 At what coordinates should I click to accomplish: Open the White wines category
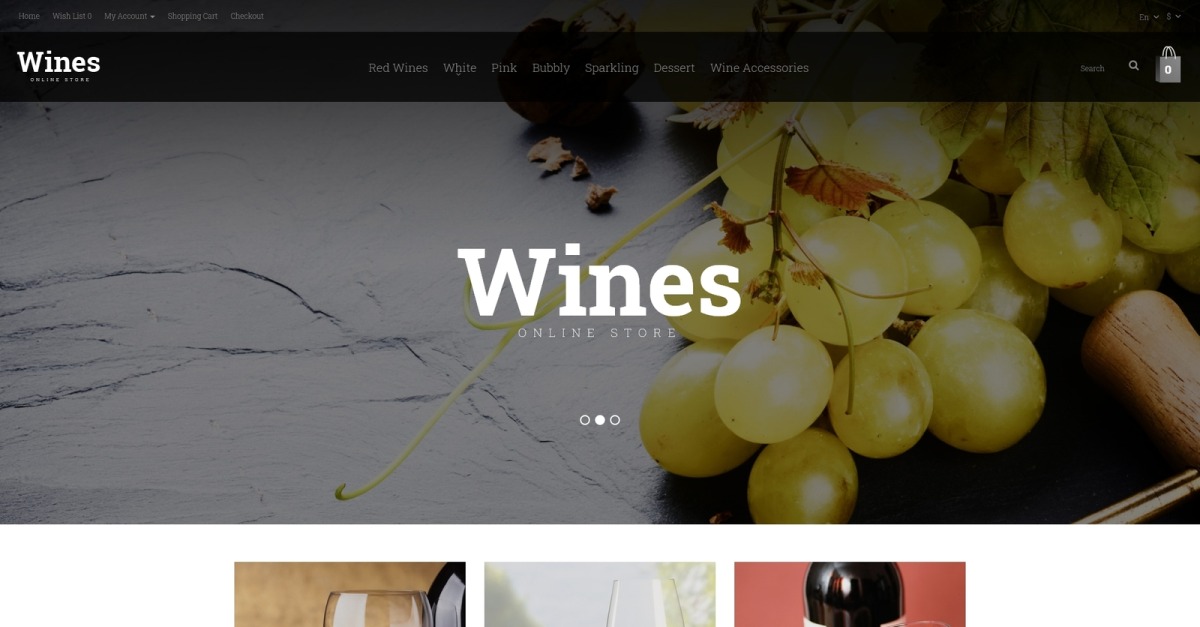point(460,68)
